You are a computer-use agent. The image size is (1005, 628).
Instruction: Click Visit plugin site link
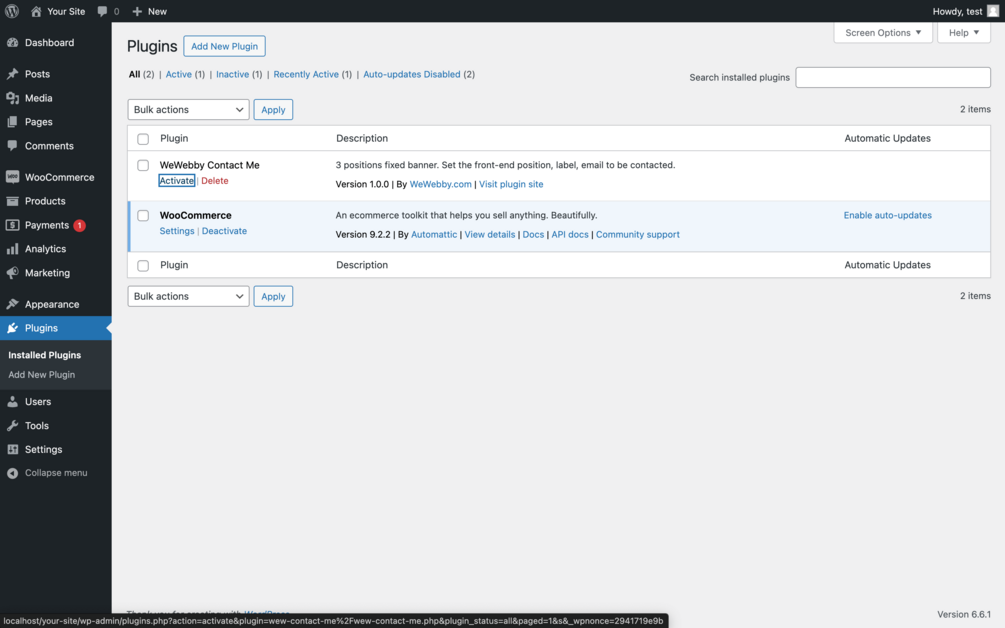point(511,184)
